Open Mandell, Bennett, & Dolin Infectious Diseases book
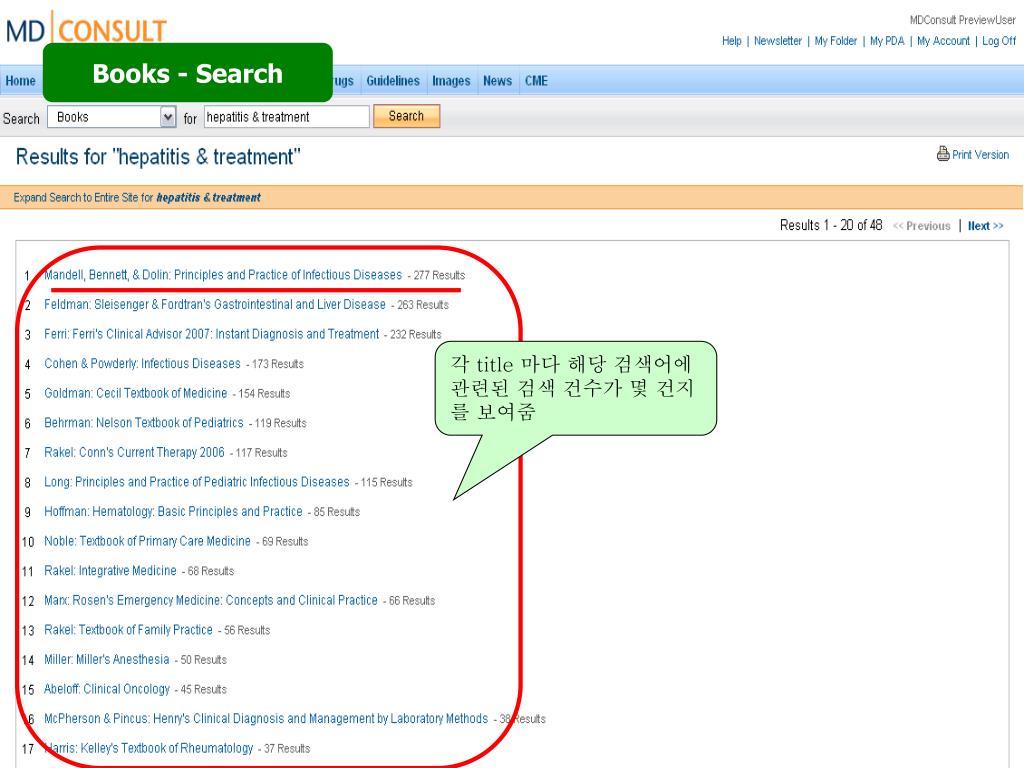Screen dimensions: 1024x768 coord(223,275)
